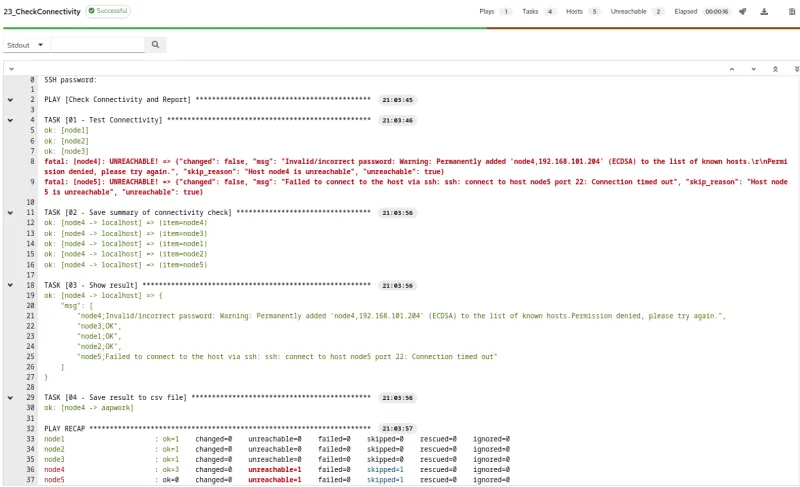Viewport: 800px width, 487px height.
Task: Collapse TASK 03 Show result section
Action: pos(10,285)
